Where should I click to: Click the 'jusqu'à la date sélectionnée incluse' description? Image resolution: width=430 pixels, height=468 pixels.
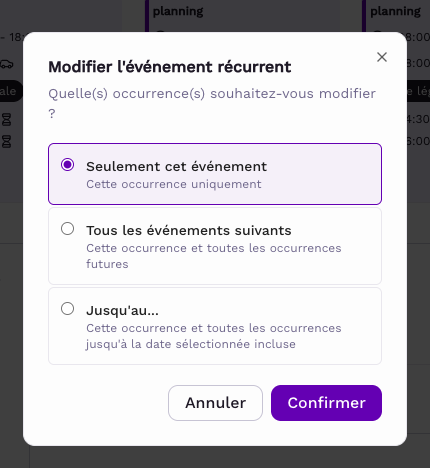tap(214, 336)
